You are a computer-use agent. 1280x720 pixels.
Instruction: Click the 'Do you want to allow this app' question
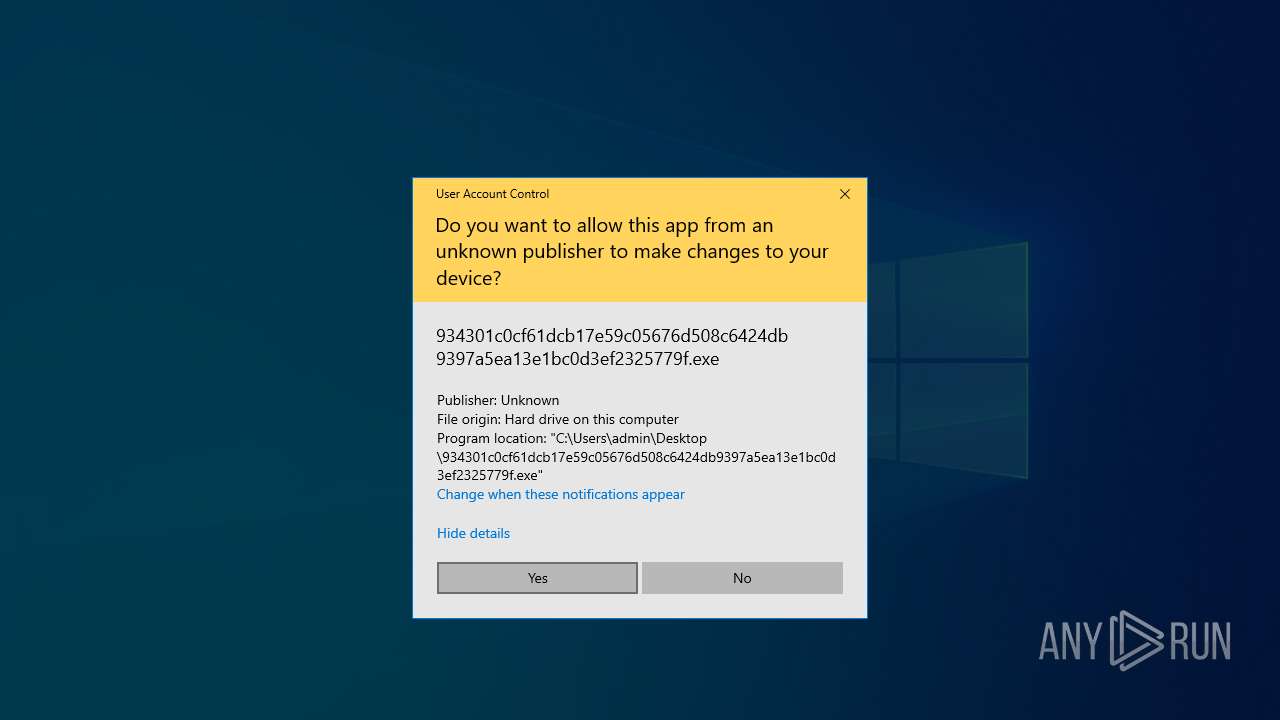(x=632, y=252)
